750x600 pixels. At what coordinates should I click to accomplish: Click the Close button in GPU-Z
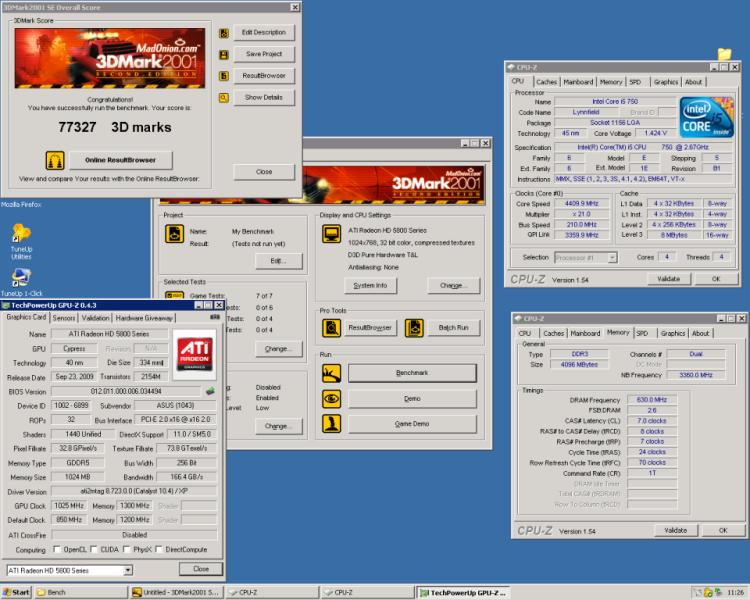(x=201, y=569)
